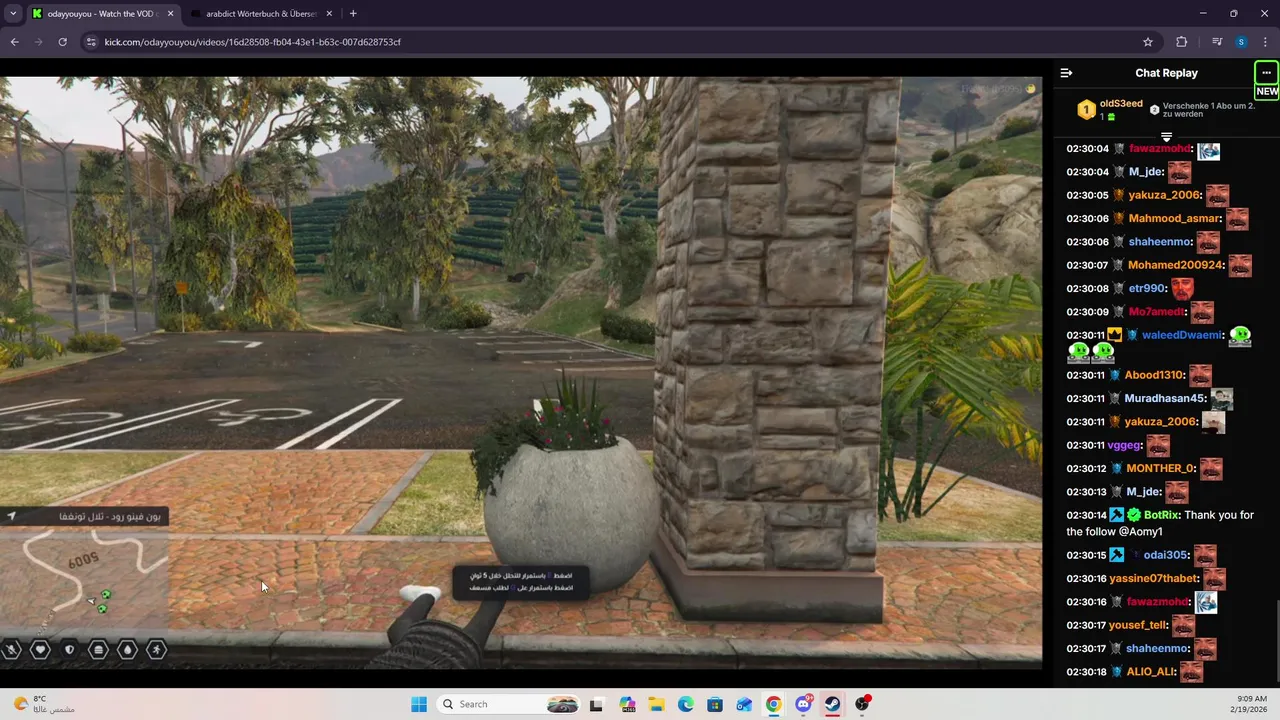
Task: Click the first green emote after waleedDwaemi
Action: click(x=1240, y=336)
